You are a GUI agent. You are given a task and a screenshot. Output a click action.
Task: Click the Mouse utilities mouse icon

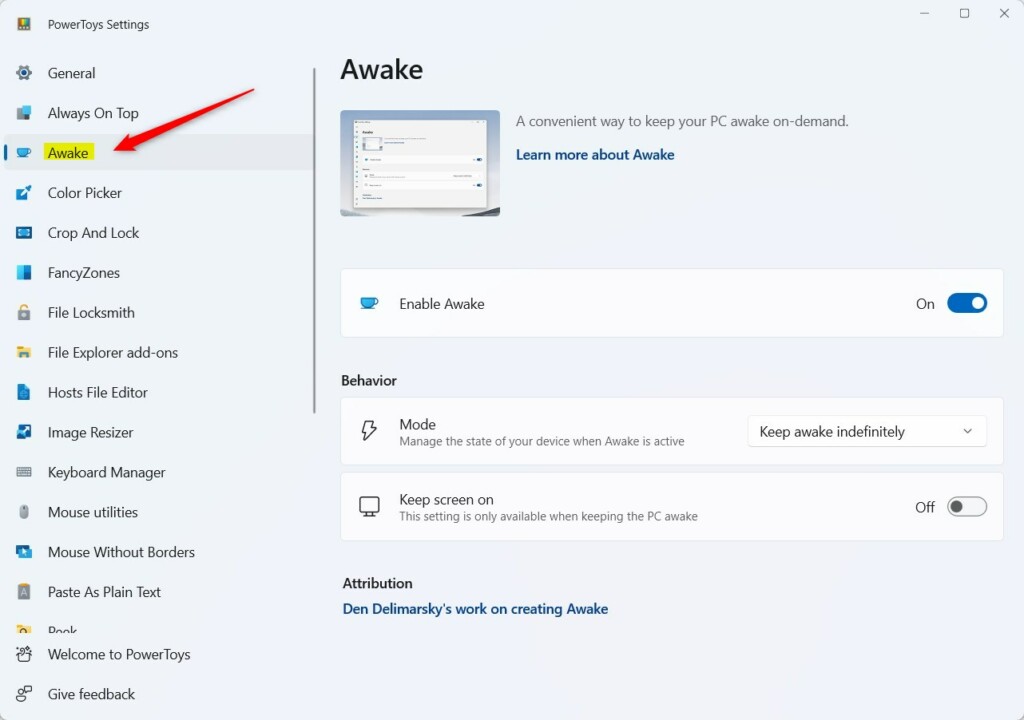point(24,512)
